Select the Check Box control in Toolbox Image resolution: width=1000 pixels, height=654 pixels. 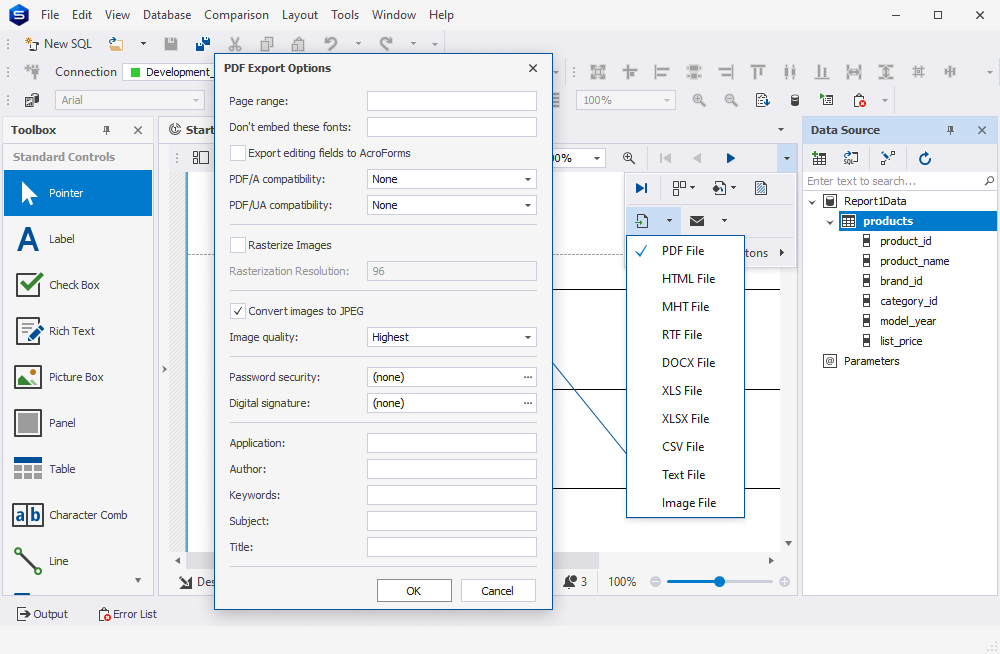(x=78, y=285)
